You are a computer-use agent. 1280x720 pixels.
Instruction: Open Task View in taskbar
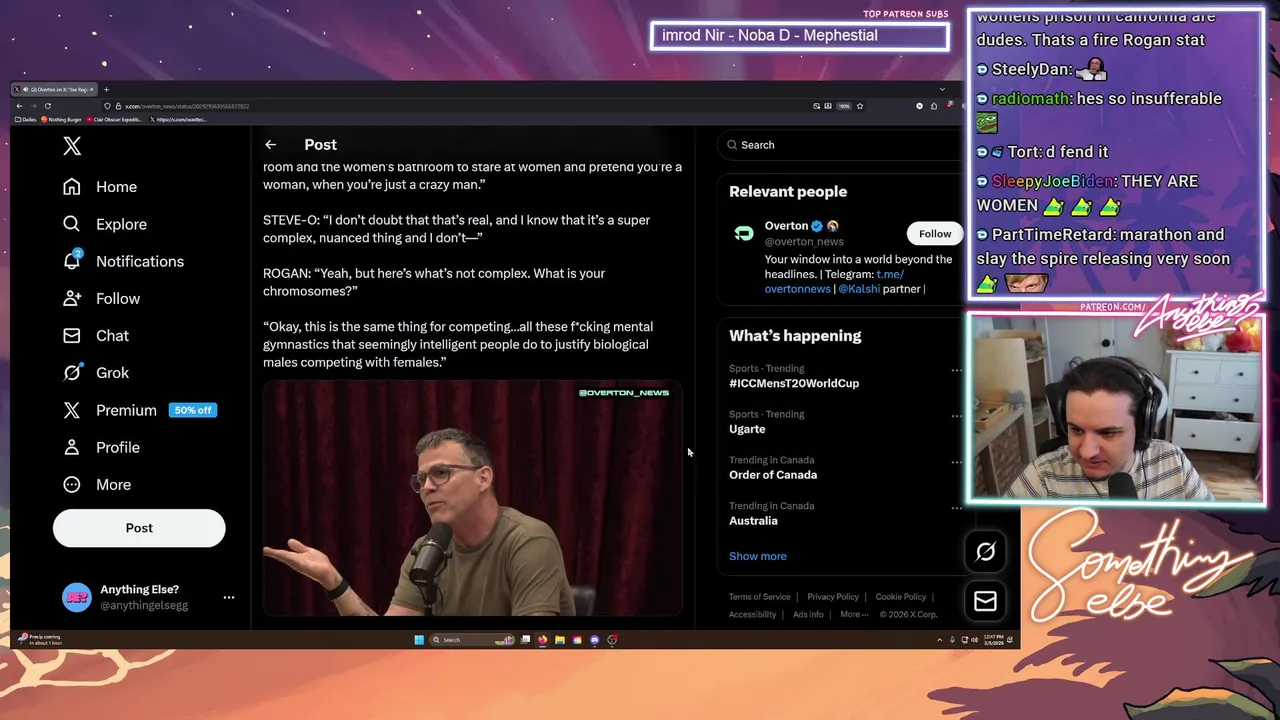click(x=525, y=640)
